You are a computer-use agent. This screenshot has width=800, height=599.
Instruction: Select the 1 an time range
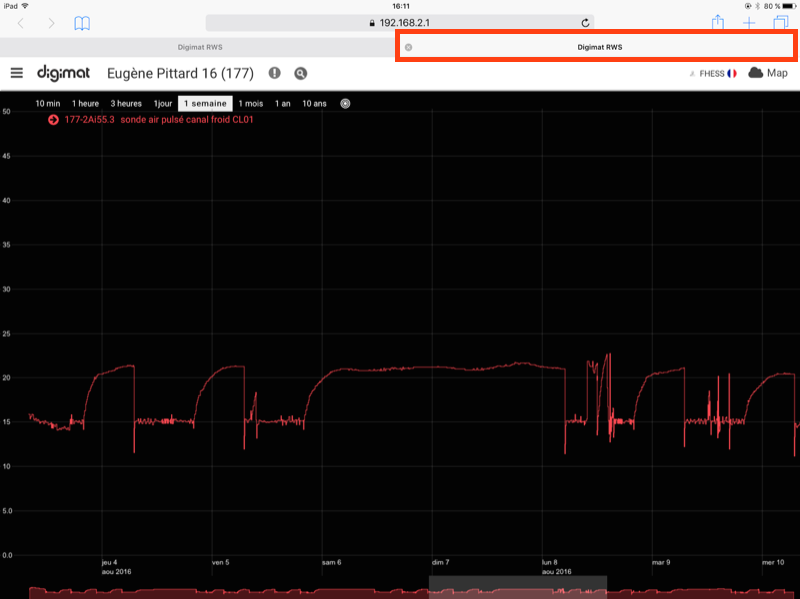(283, 104)
